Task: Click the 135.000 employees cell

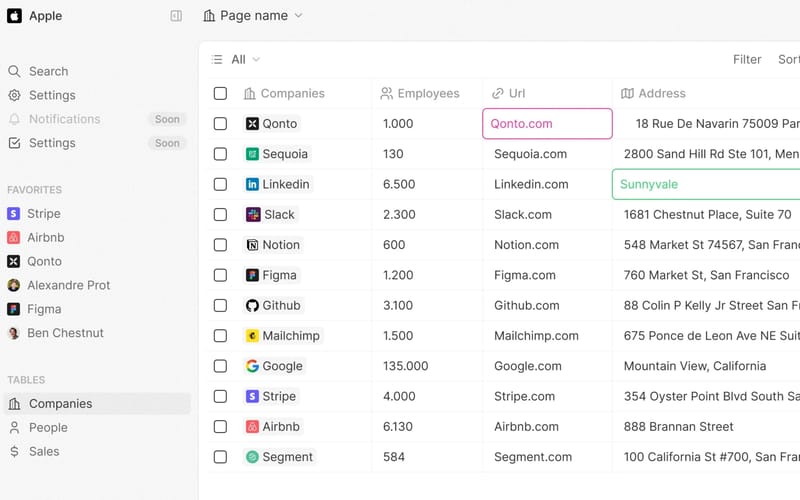Action: tap(427, 366)
